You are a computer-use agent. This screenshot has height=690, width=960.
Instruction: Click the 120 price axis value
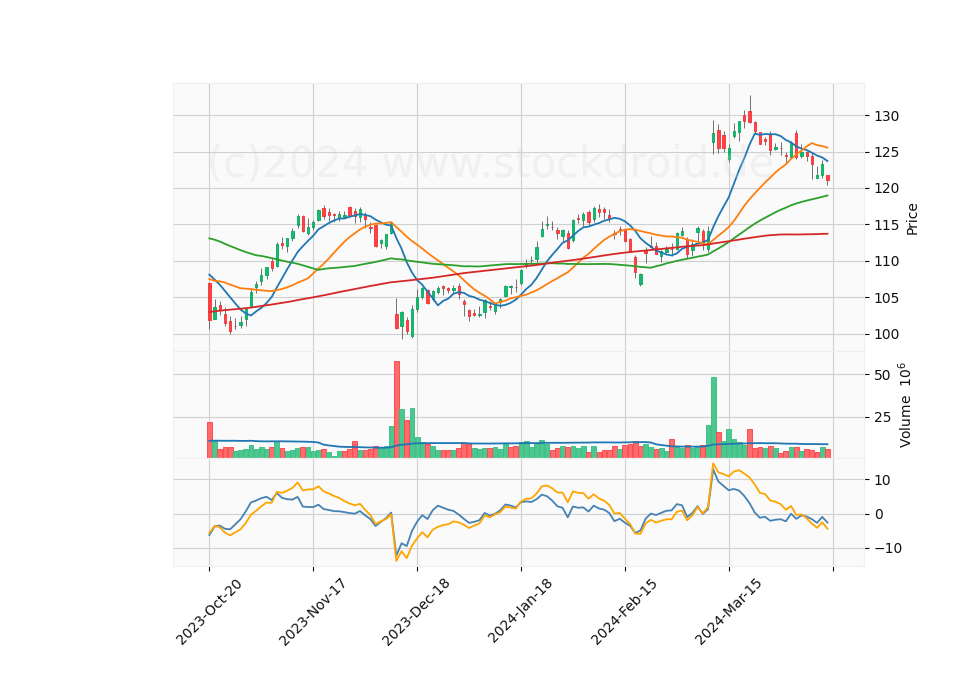887,189
